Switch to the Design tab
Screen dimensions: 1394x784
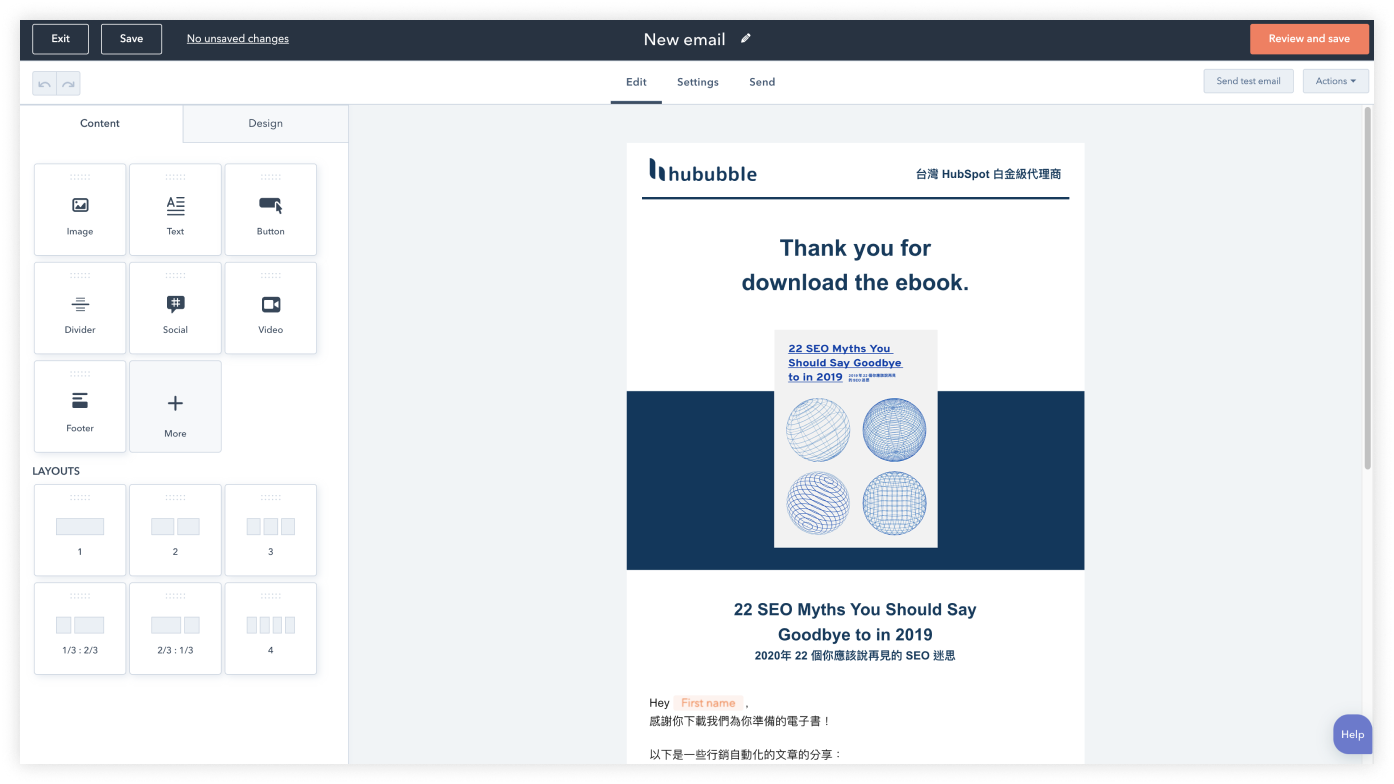click(x=264, y=123)
